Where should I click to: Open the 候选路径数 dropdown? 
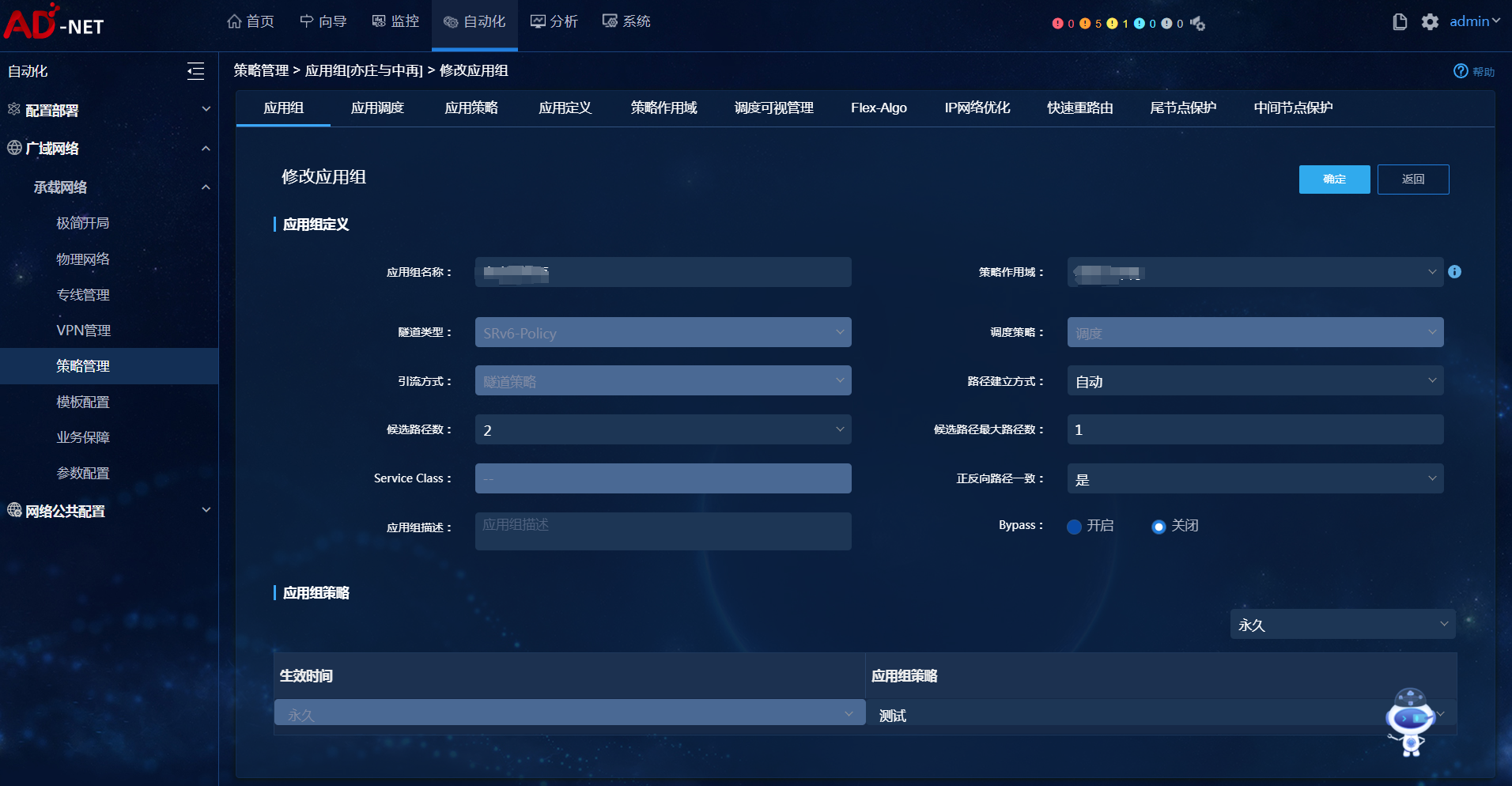click(x=663, y=430)
